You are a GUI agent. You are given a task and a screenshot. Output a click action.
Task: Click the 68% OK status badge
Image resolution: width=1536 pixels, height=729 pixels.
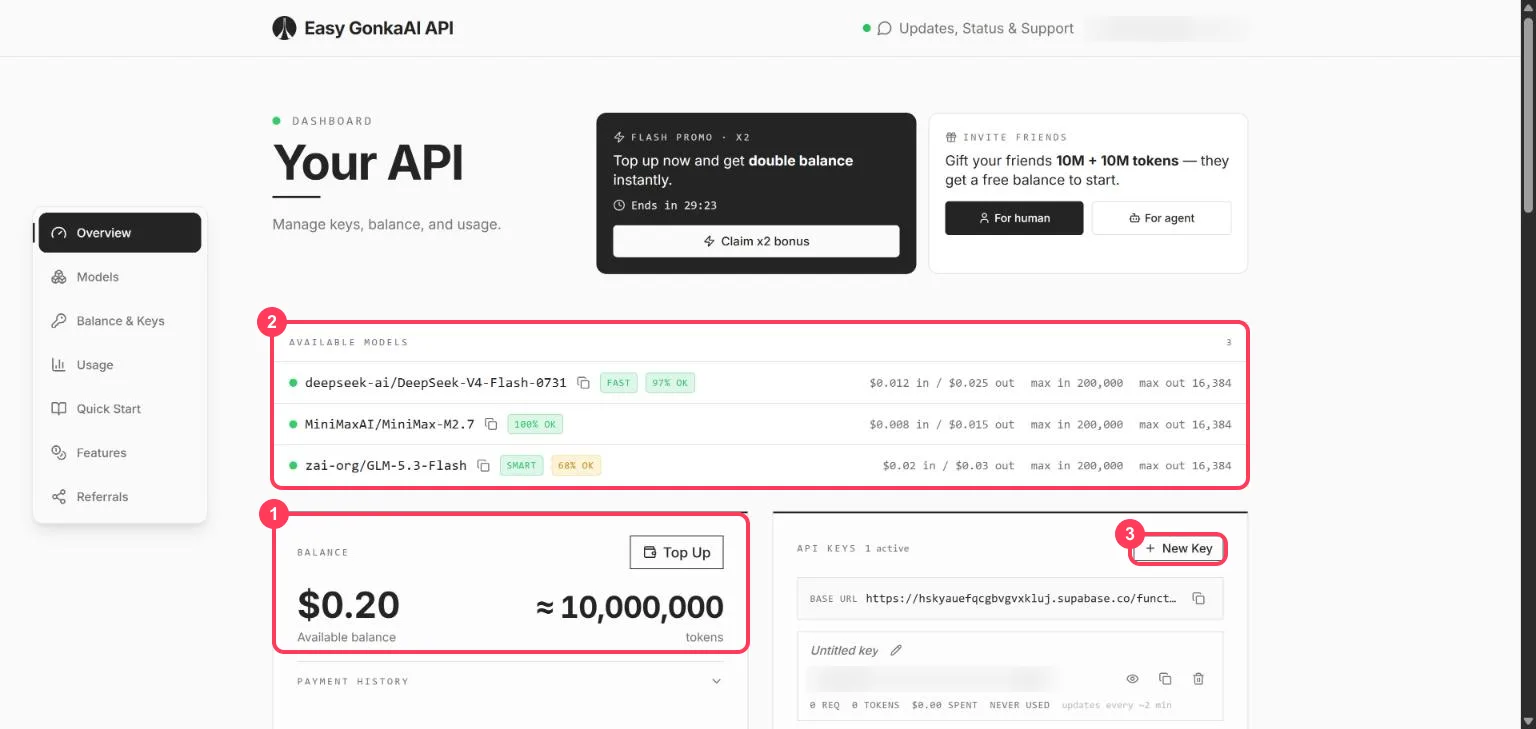(x=576, y=465)
